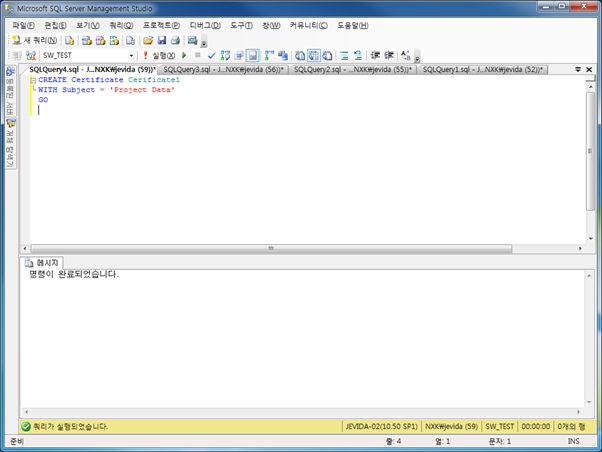The image size is (602, 452).
Task: Open the SW_TEST database dropdown
Action: (x=131, y=56)
